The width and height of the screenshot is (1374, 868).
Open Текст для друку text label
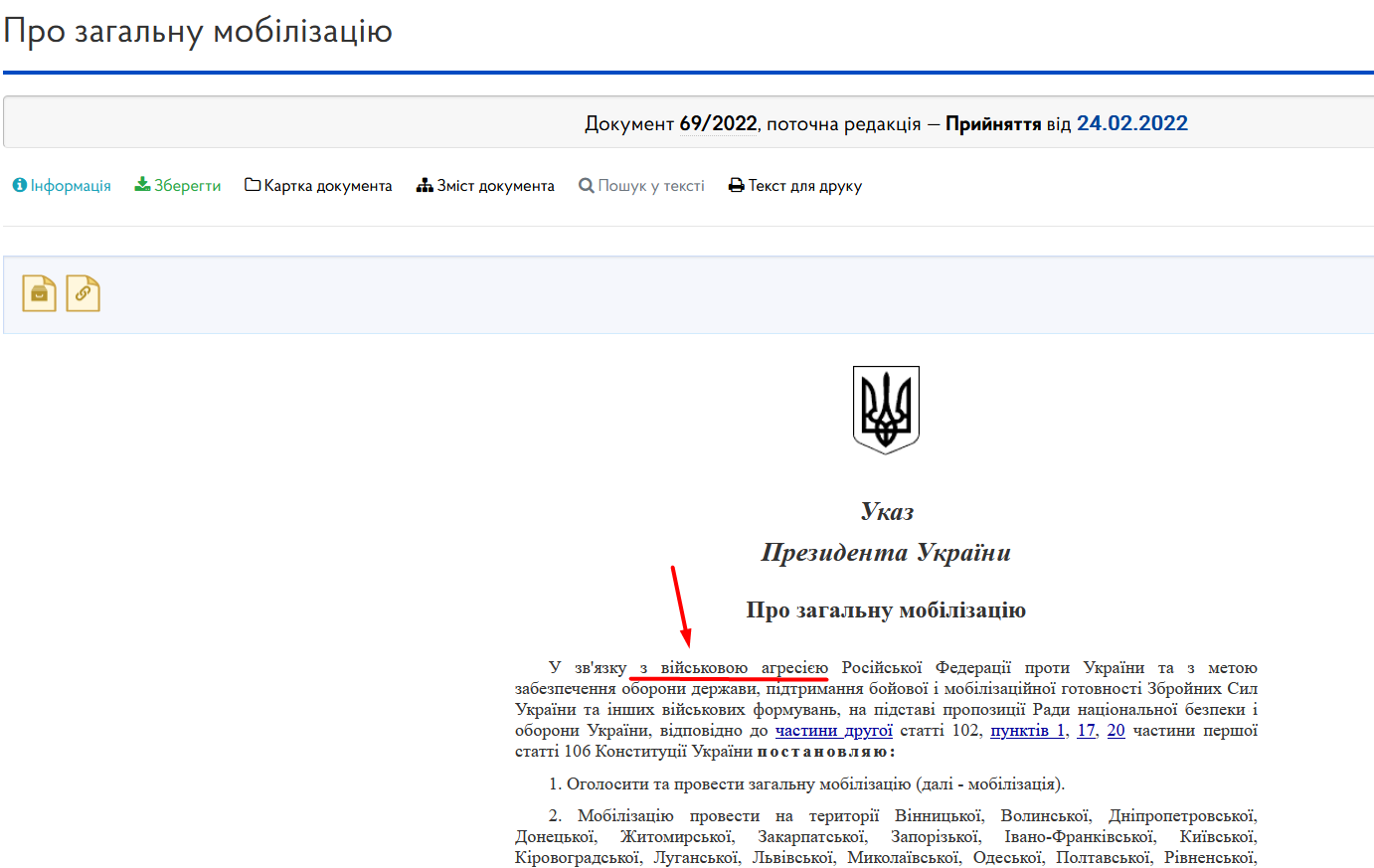coord(804,186)
